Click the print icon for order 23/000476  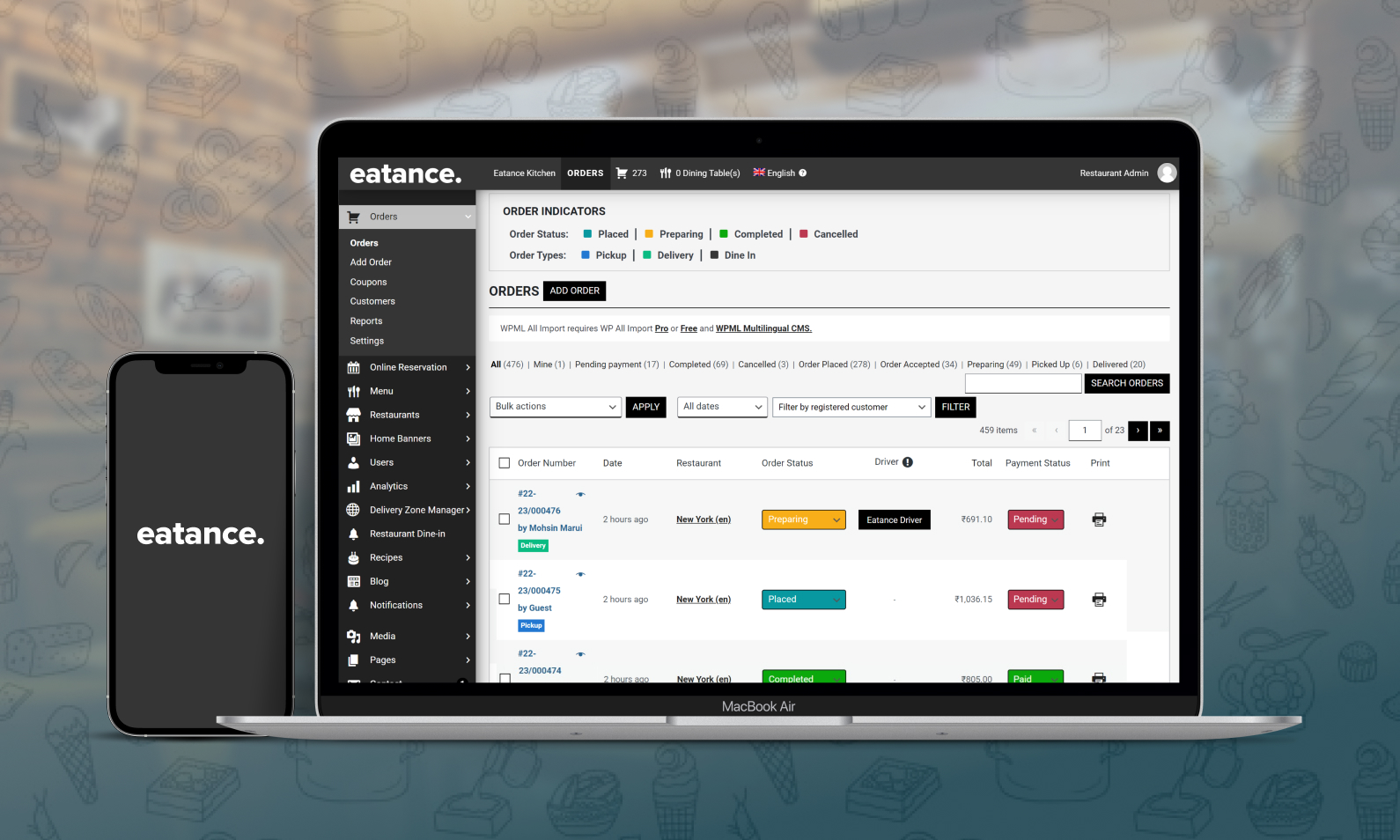1099,519
